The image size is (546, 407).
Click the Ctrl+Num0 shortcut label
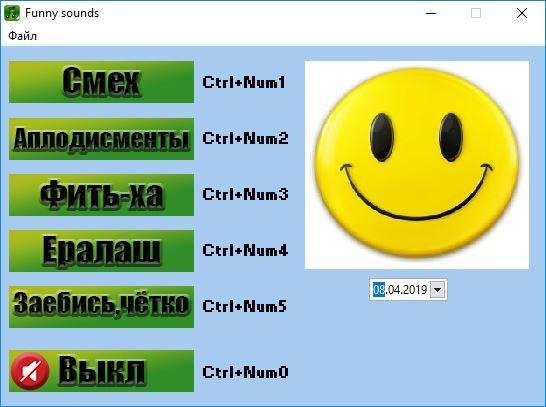[245, 372]
